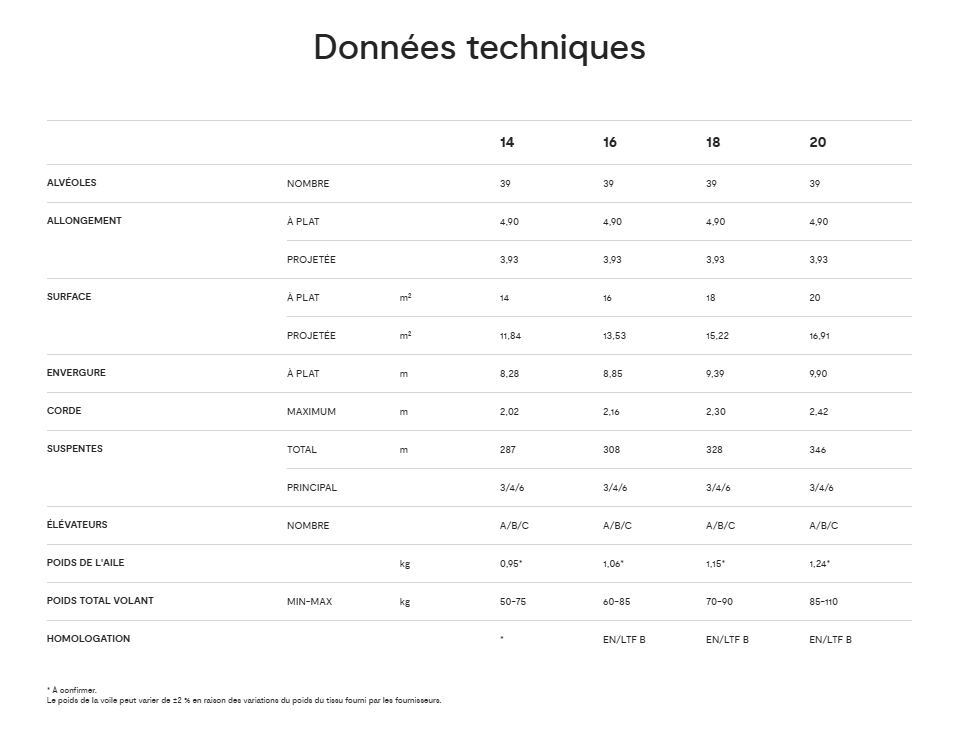
Task: Click the 50-75 weight range cell
Action: 513,602
